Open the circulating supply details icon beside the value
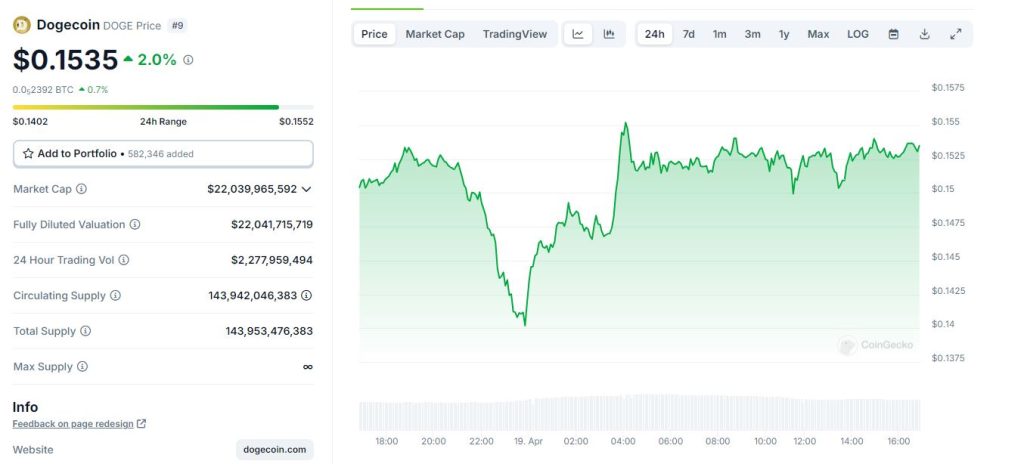 pos(306,296)
